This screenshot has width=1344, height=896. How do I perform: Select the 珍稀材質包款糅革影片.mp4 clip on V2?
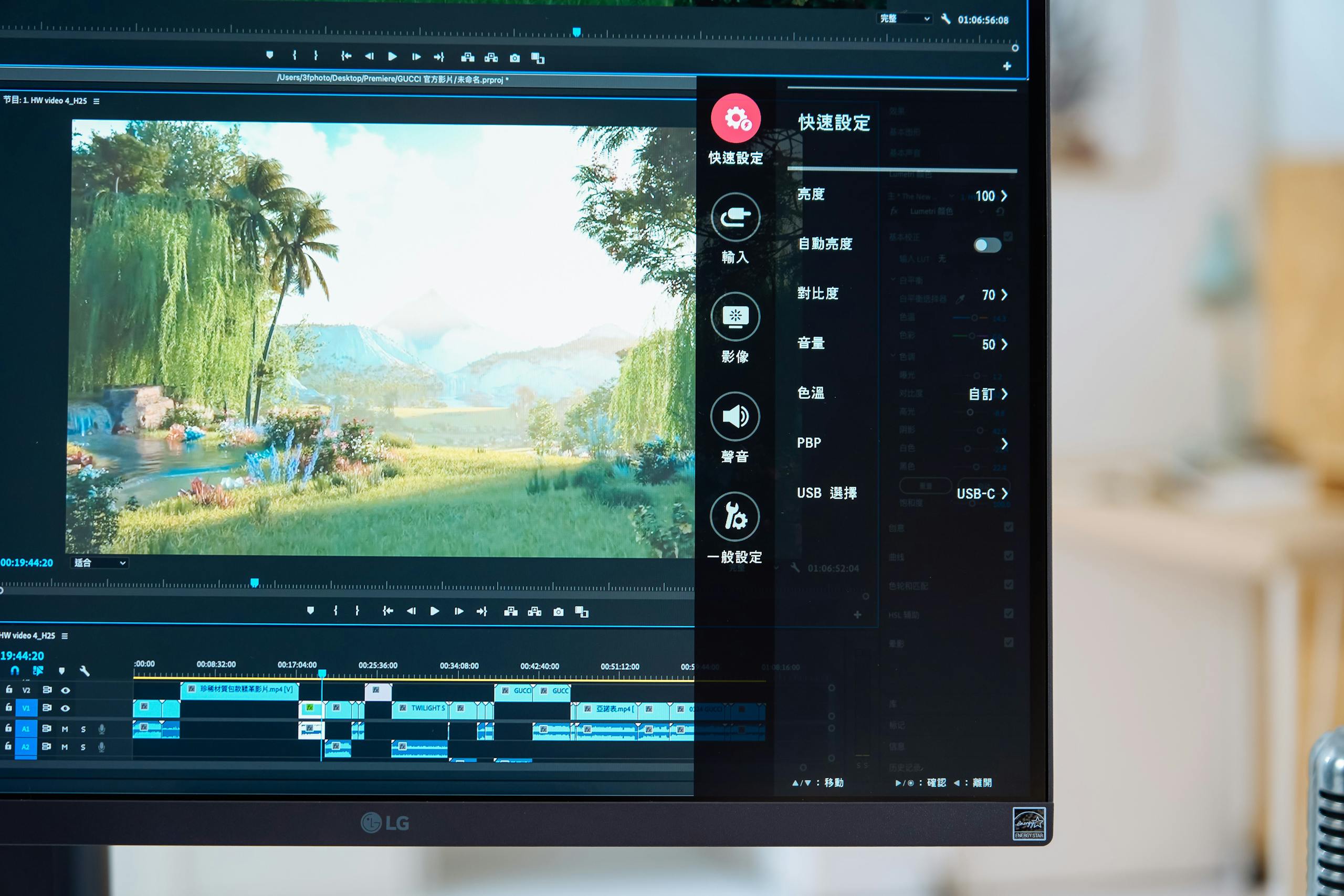click(240, 690)
